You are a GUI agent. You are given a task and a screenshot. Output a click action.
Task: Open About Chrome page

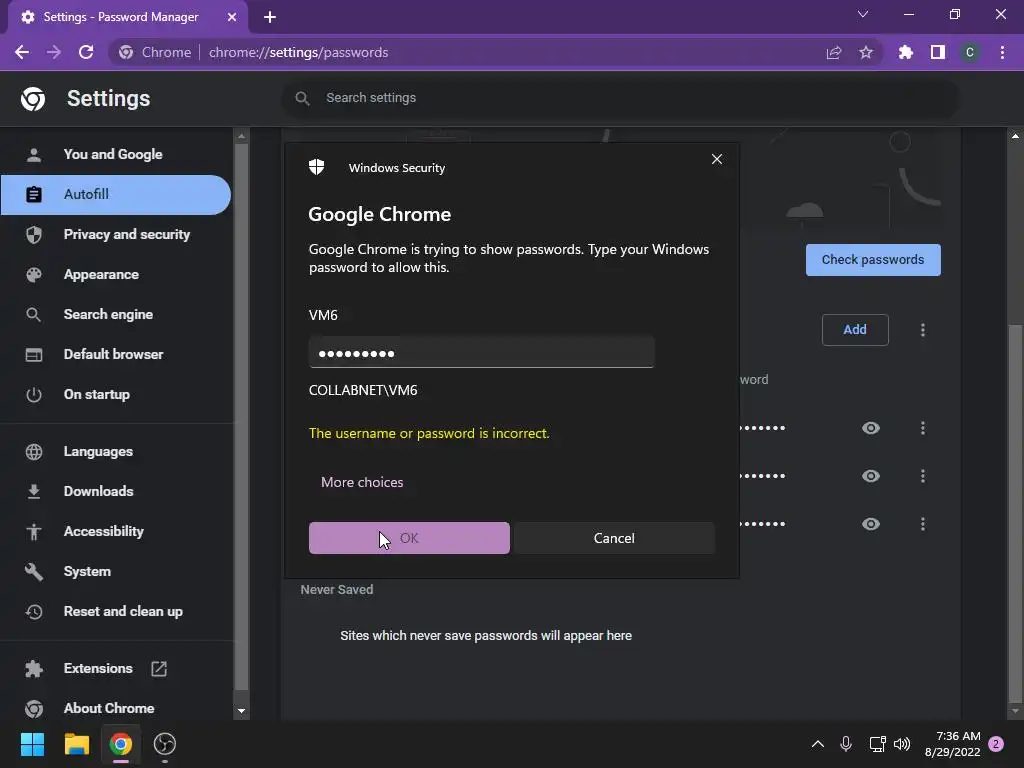tap(109, 708)
